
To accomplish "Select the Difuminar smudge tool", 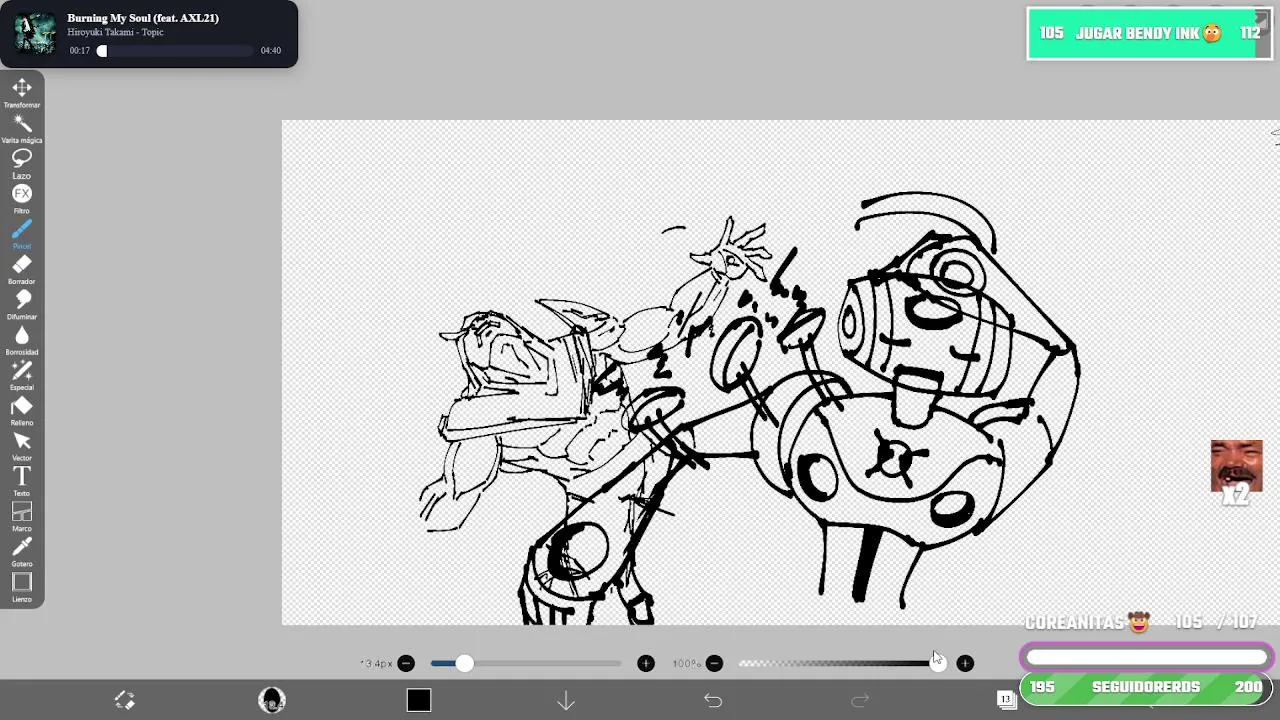I will tap(21, 304).
